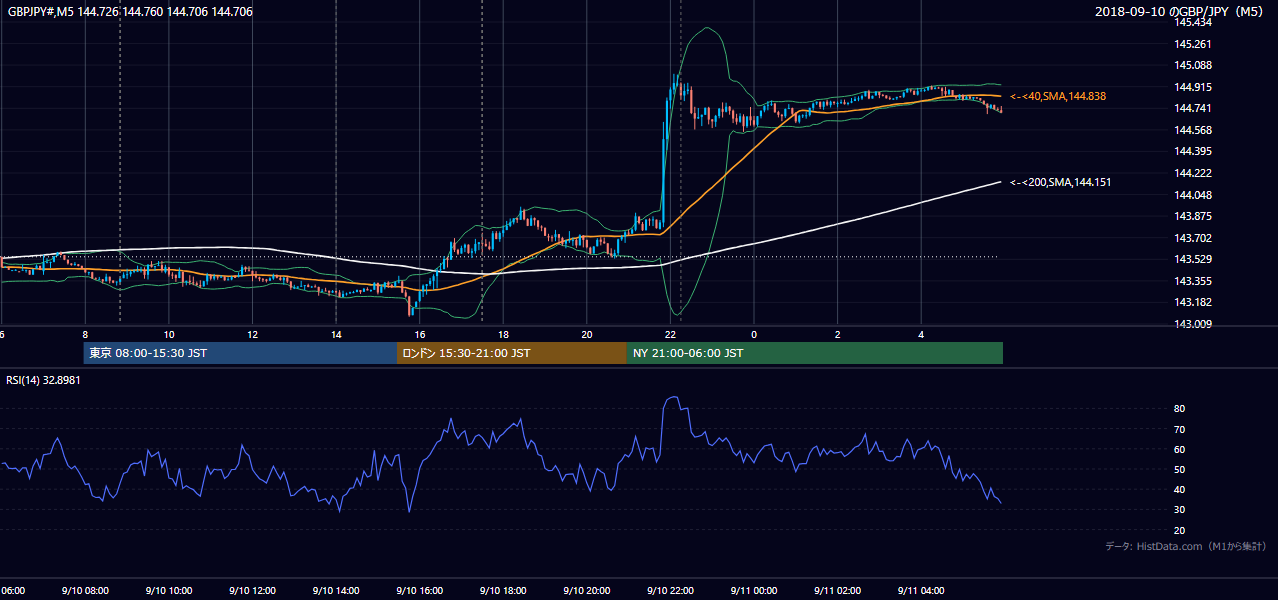Click the 9/10 16:00 bottom time label
This screenshot has height=600, width=1278.
pos(420,590)
